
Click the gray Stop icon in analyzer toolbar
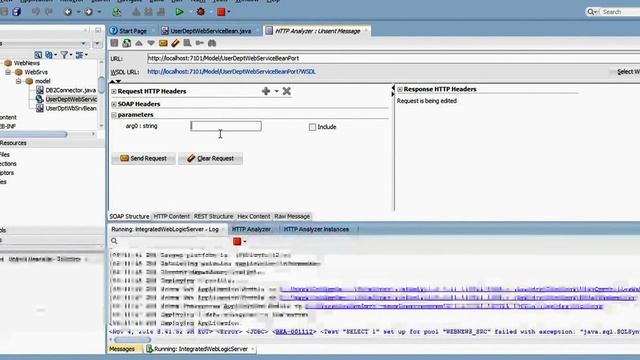click(114, 43)
